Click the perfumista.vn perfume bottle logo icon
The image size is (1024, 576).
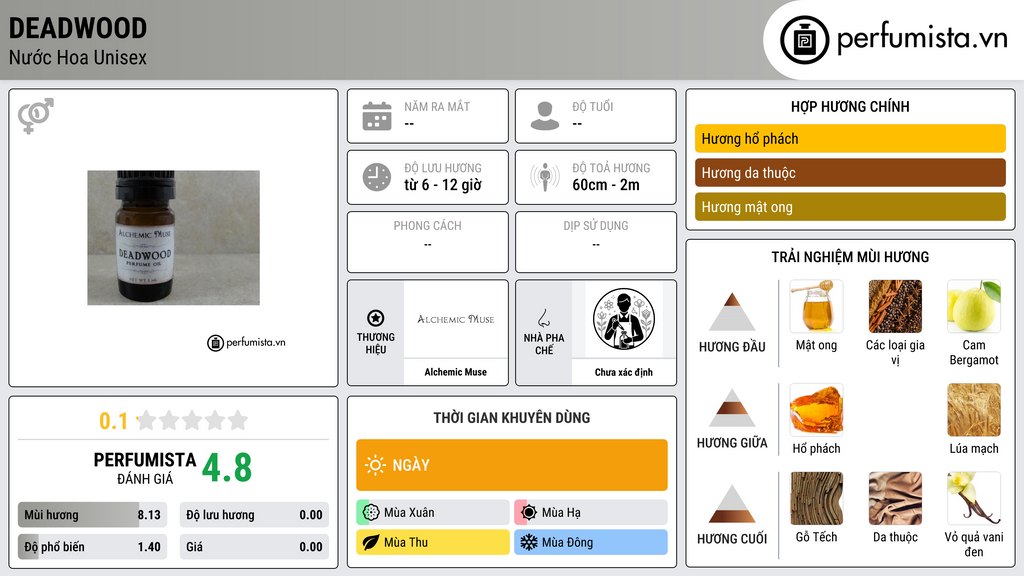point(804,40)
